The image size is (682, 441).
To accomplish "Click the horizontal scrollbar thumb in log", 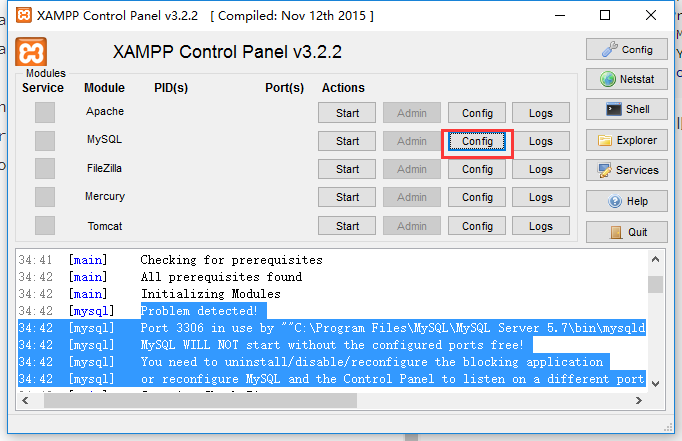I will coord(201,401).
